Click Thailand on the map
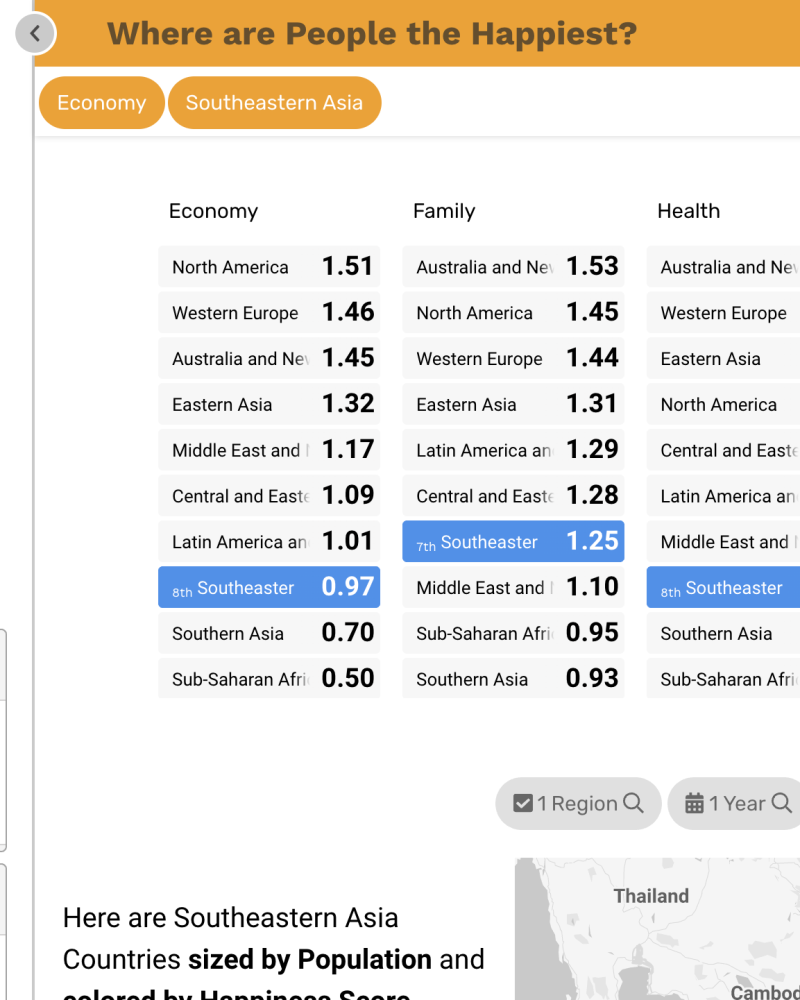 coord(651,896)
